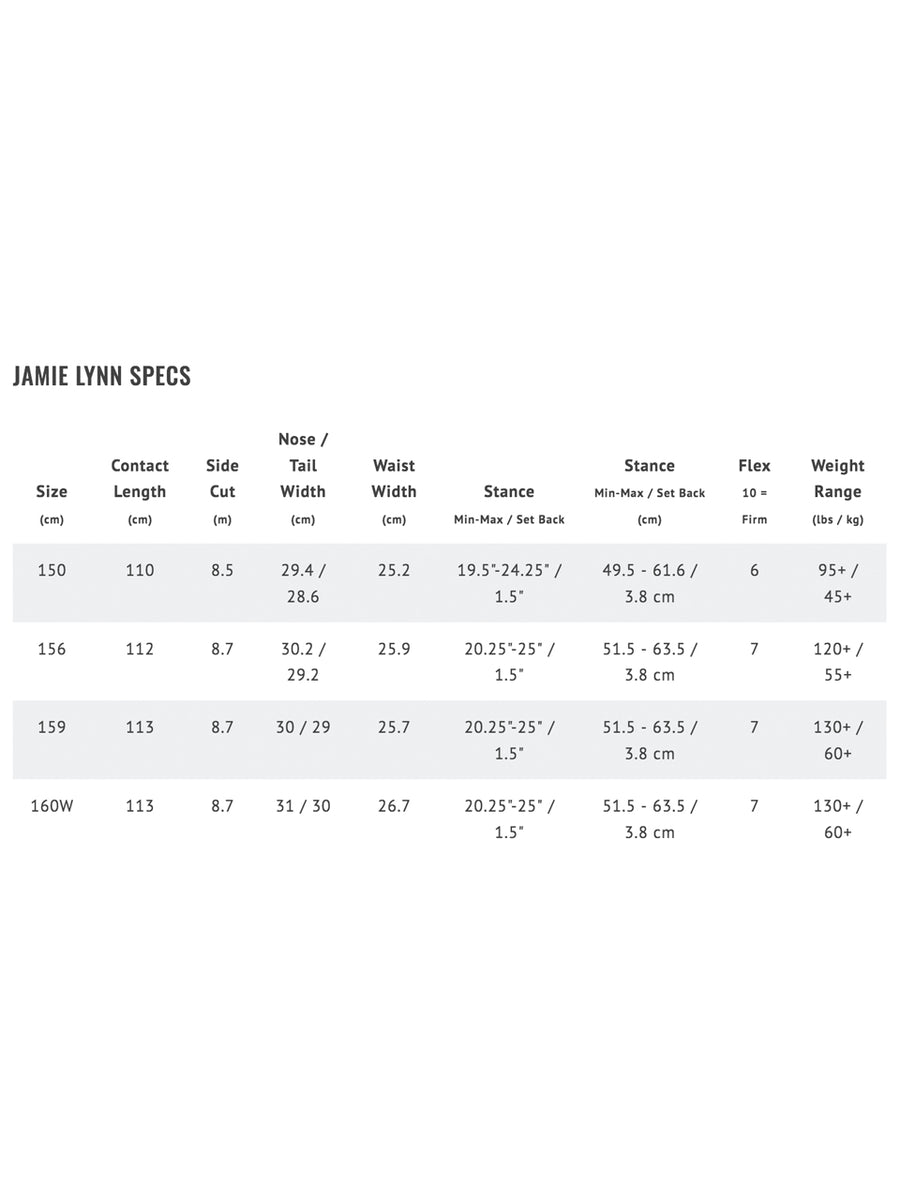
Task: Click the 25.2 waist width value
Action: pyautogui.click(x=394, y=570)
